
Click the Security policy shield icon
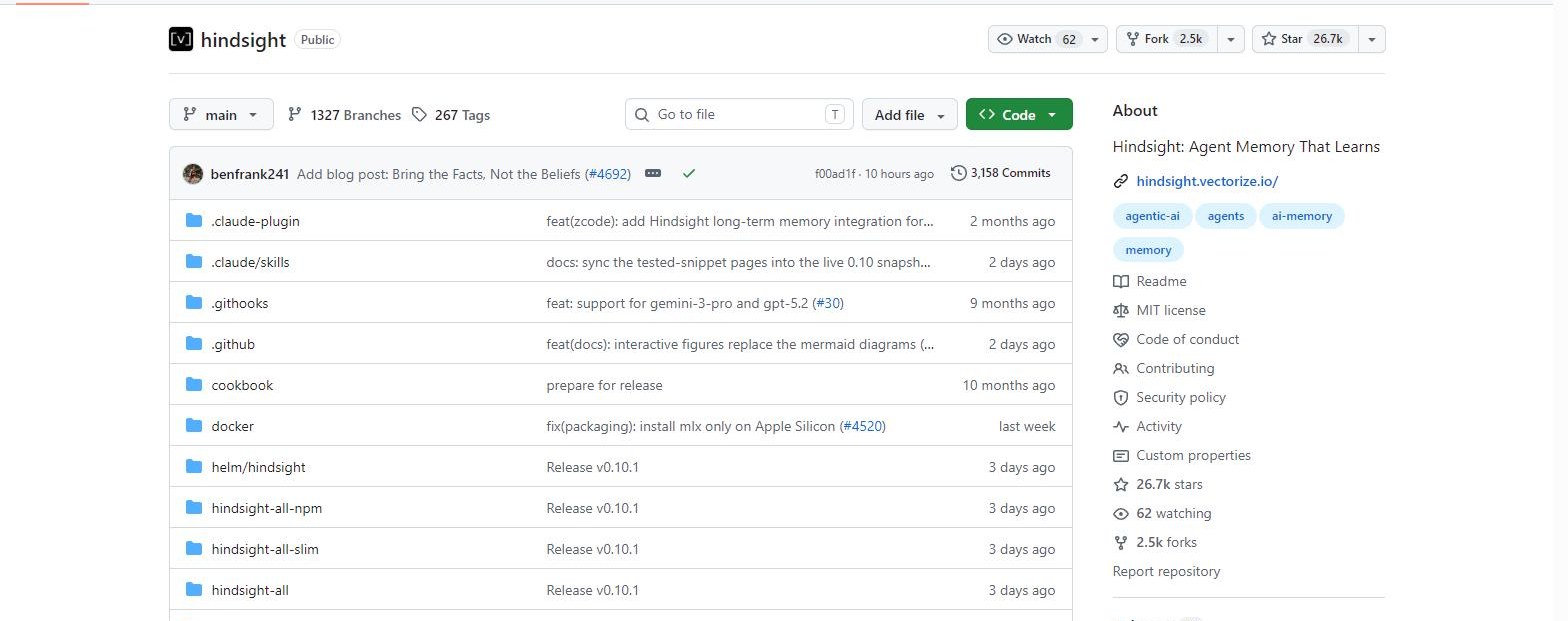[1121, 398]
